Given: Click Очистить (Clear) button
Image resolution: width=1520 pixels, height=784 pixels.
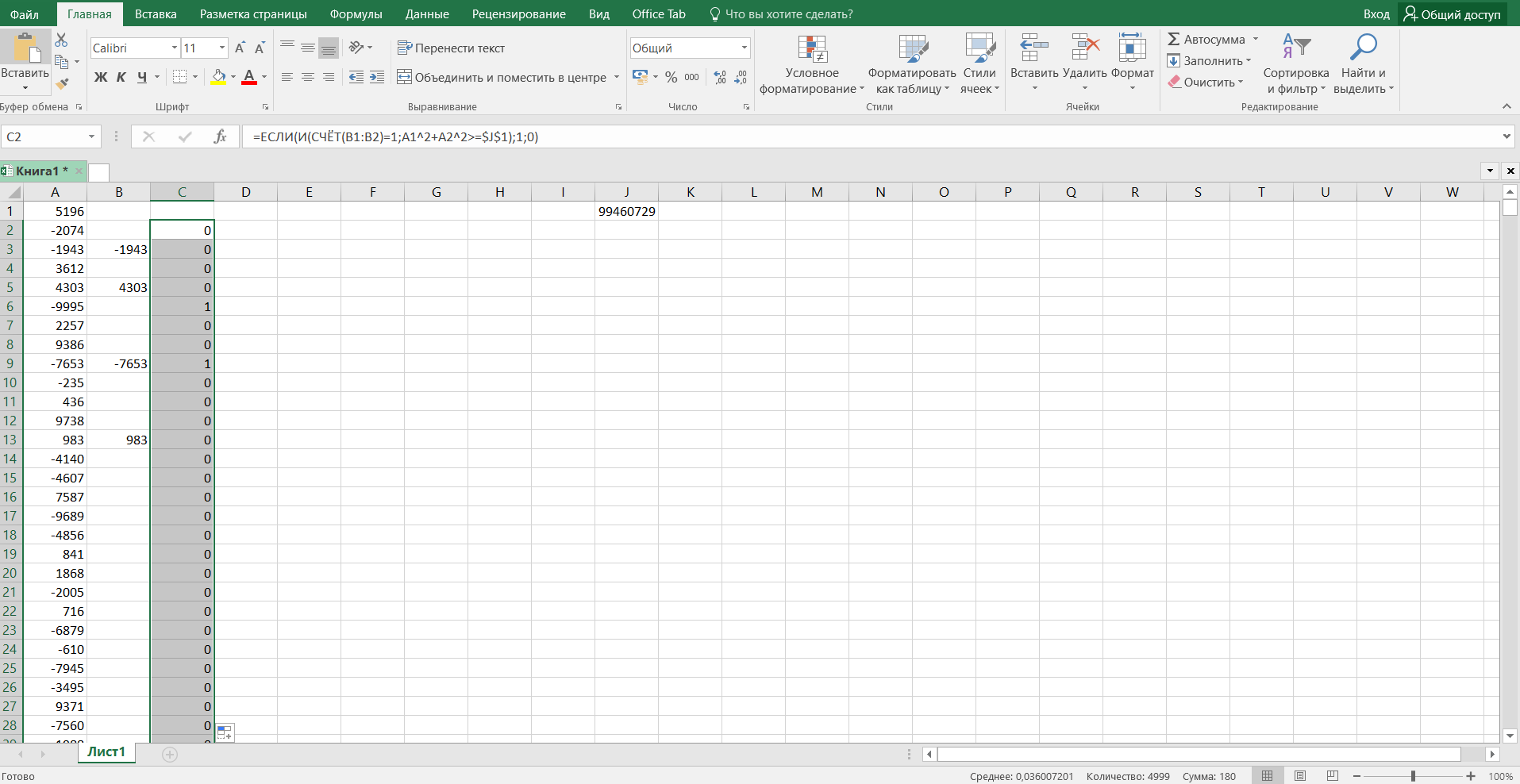Looking at the screenshot, I should coord(1205,83).
